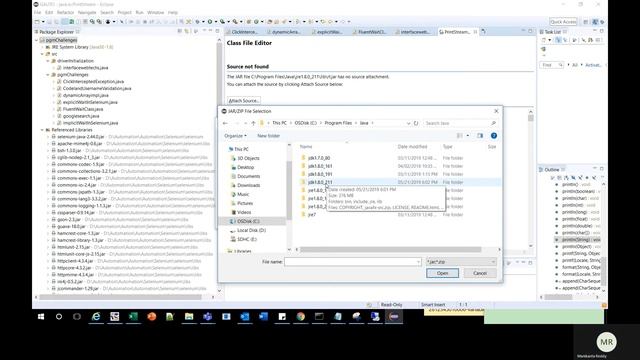Viewport: 640px width, 360px height.
Task: Click OSDisk (C:) in breadcrumb path
Action: (x=306, y=123)
